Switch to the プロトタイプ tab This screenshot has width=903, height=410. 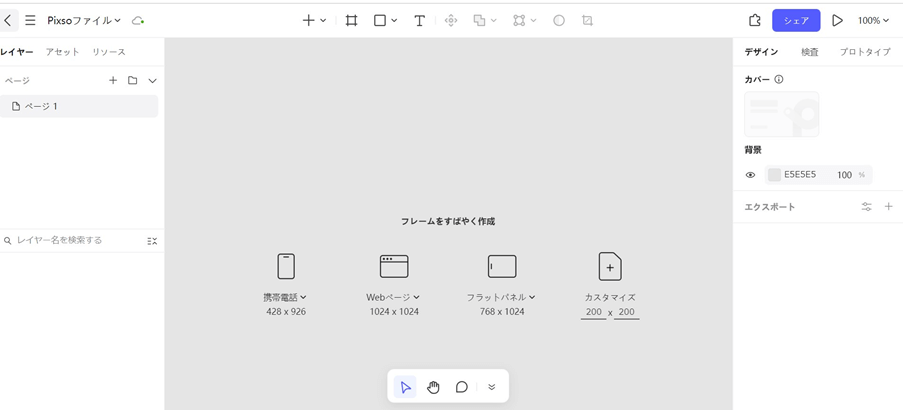pyautogui.click(x=865, y=52)
